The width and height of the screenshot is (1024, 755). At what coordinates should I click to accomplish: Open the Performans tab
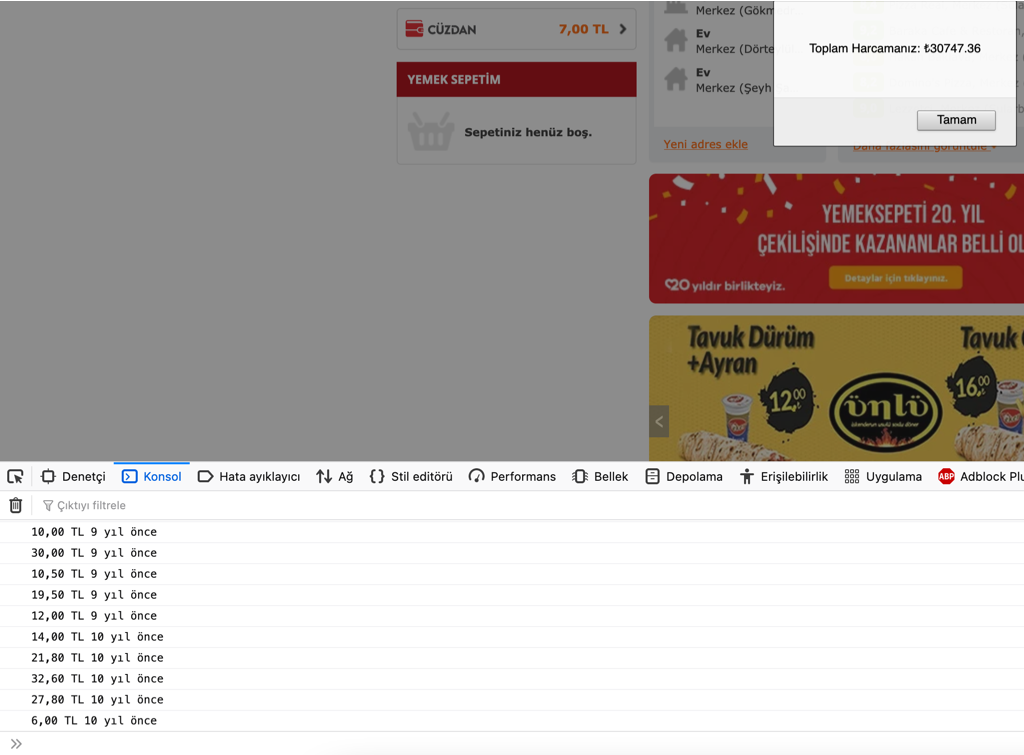coord(513,477)
